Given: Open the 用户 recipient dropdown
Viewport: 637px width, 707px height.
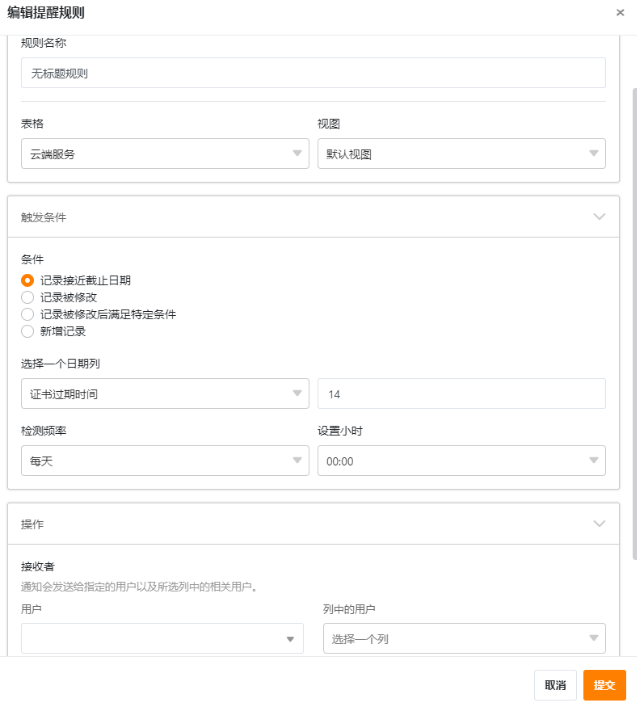Looking at the screenshot, I should pos(162,638).
